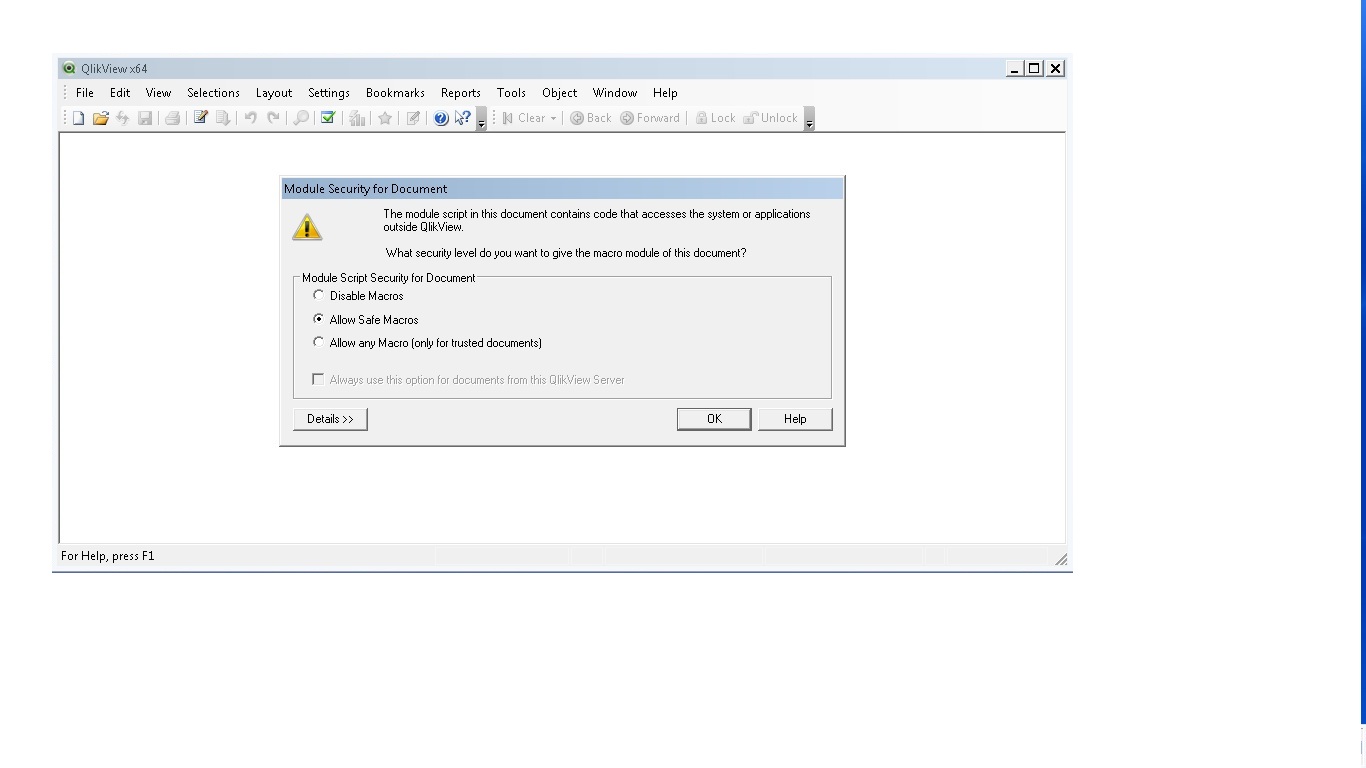Select the Allow Safe Macros option
Image resolution: width=1366 pixels, height=768 pixels.
pos(319,320)
